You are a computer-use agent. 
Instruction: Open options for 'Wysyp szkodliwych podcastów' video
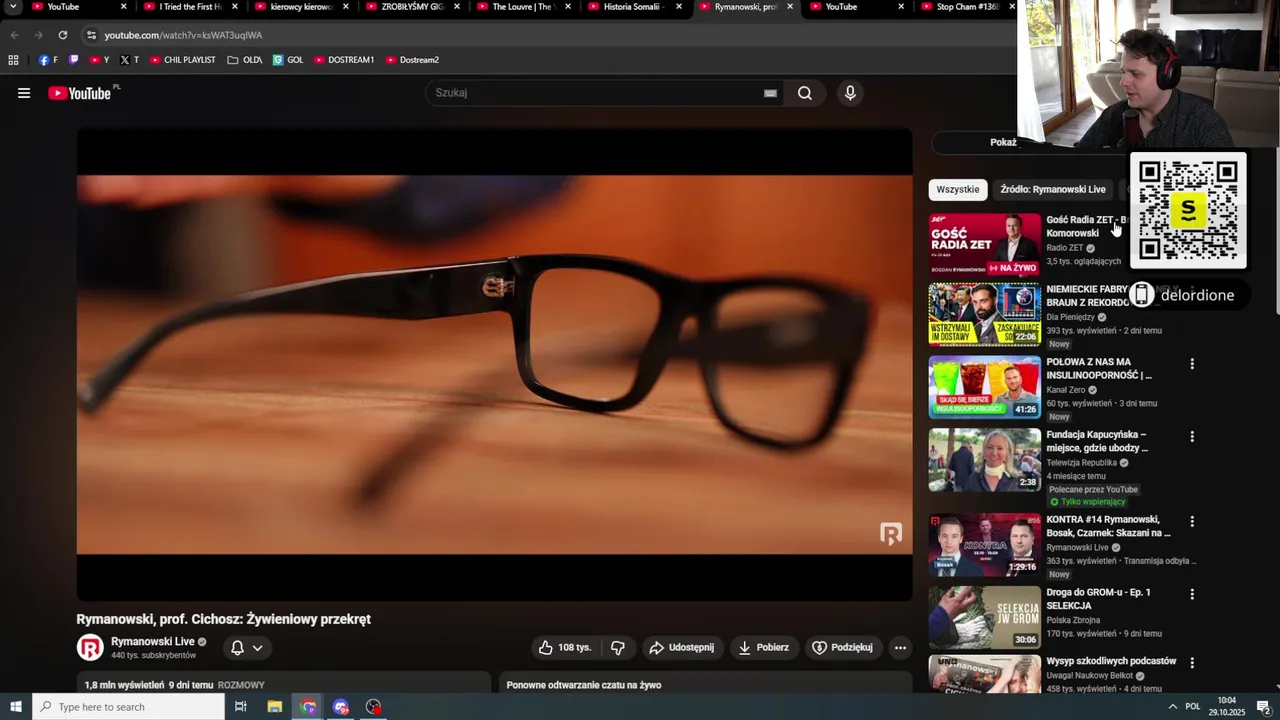point(1191,663)
